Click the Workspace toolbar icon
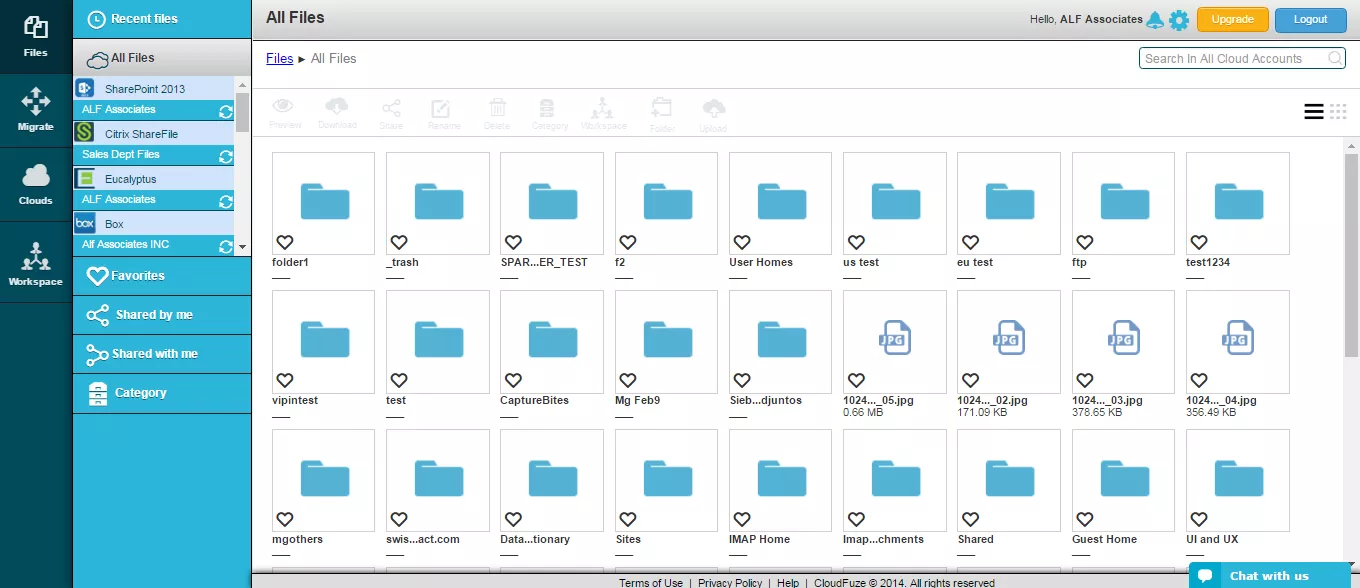Viewport: 1360px width, 588px height. (x=602, y=113)
